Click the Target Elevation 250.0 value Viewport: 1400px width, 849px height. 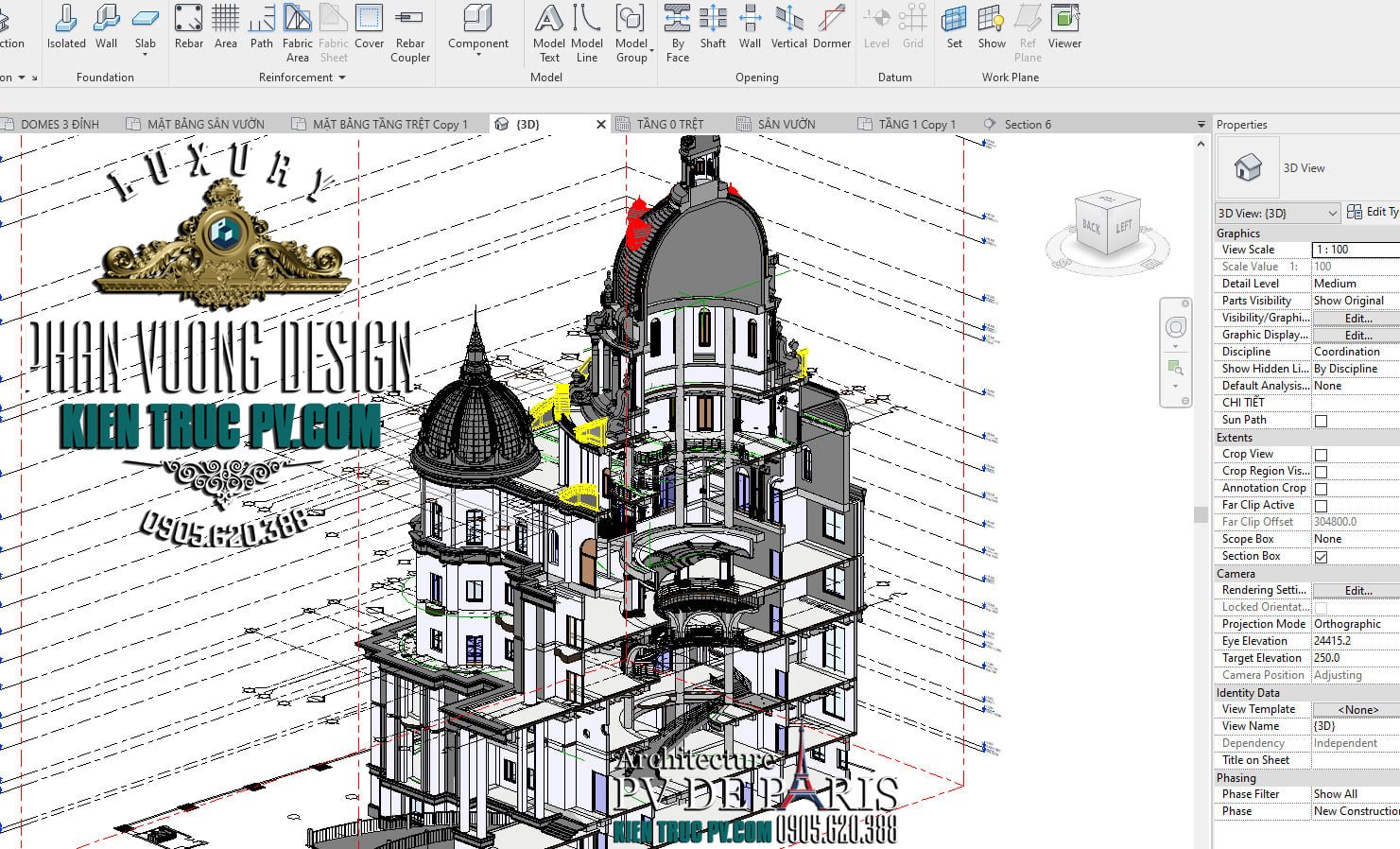tap(1356, 658)
